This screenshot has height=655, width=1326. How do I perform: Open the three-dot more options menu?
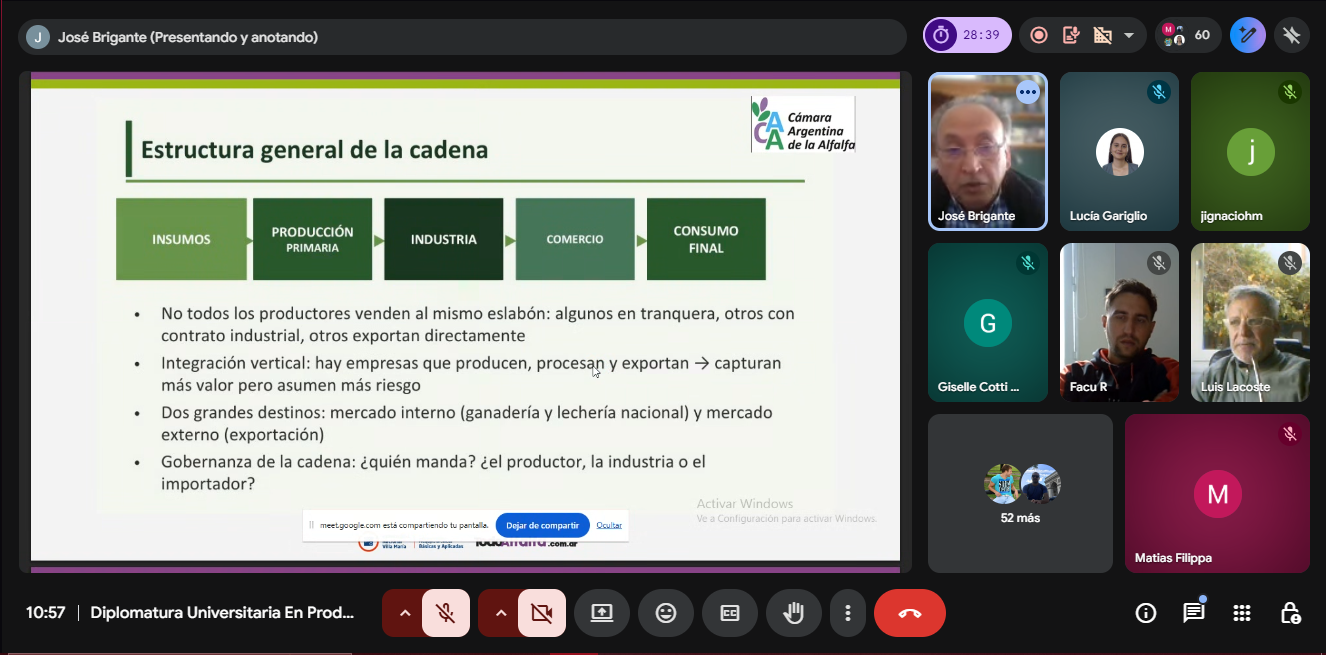click(848, 613)
